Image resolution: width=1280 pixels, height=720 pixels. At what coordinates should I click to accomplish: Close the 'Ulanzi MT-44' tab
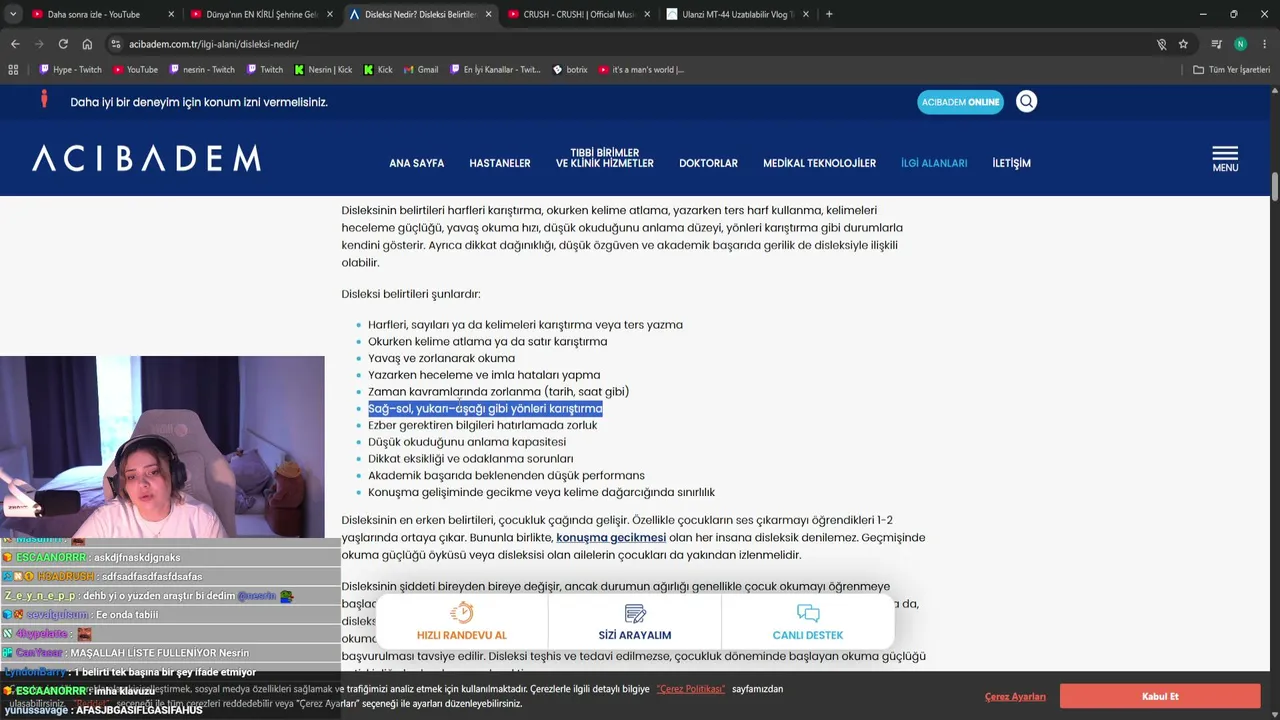pyautogui.click(x=805, y=14)
